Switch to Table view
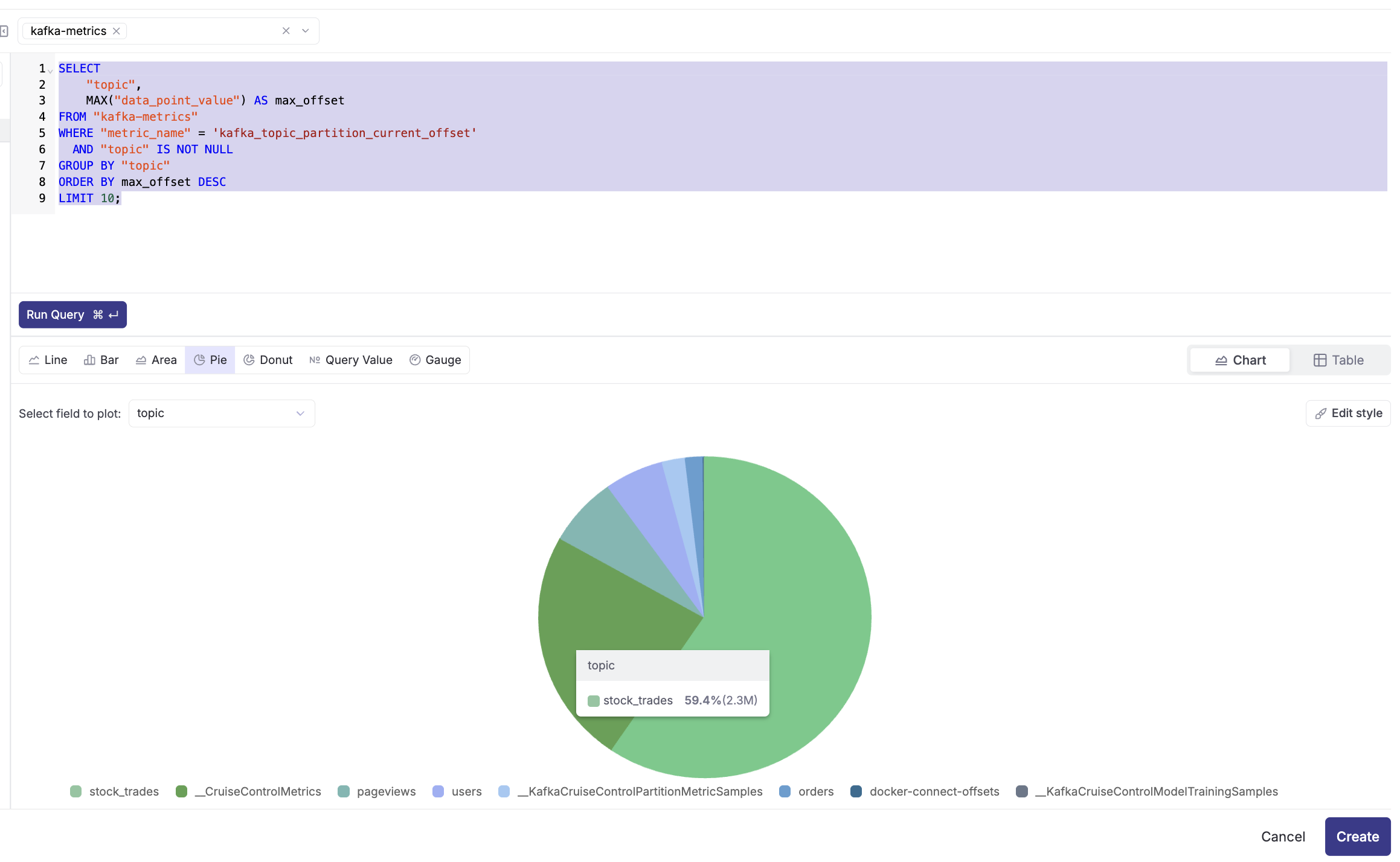This screenshot has height=862, width=1400. 1338,360
